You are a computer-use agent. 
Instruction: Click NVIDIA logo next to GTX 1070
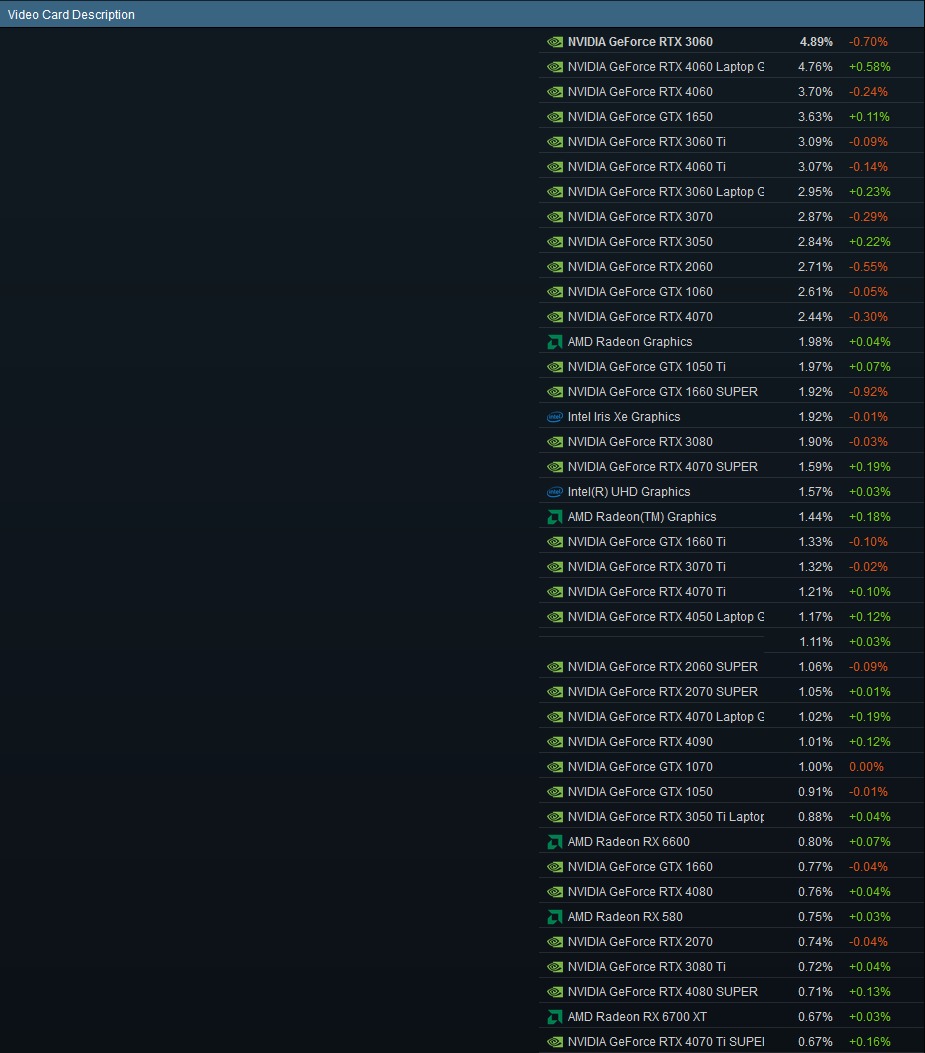(555, 767)
